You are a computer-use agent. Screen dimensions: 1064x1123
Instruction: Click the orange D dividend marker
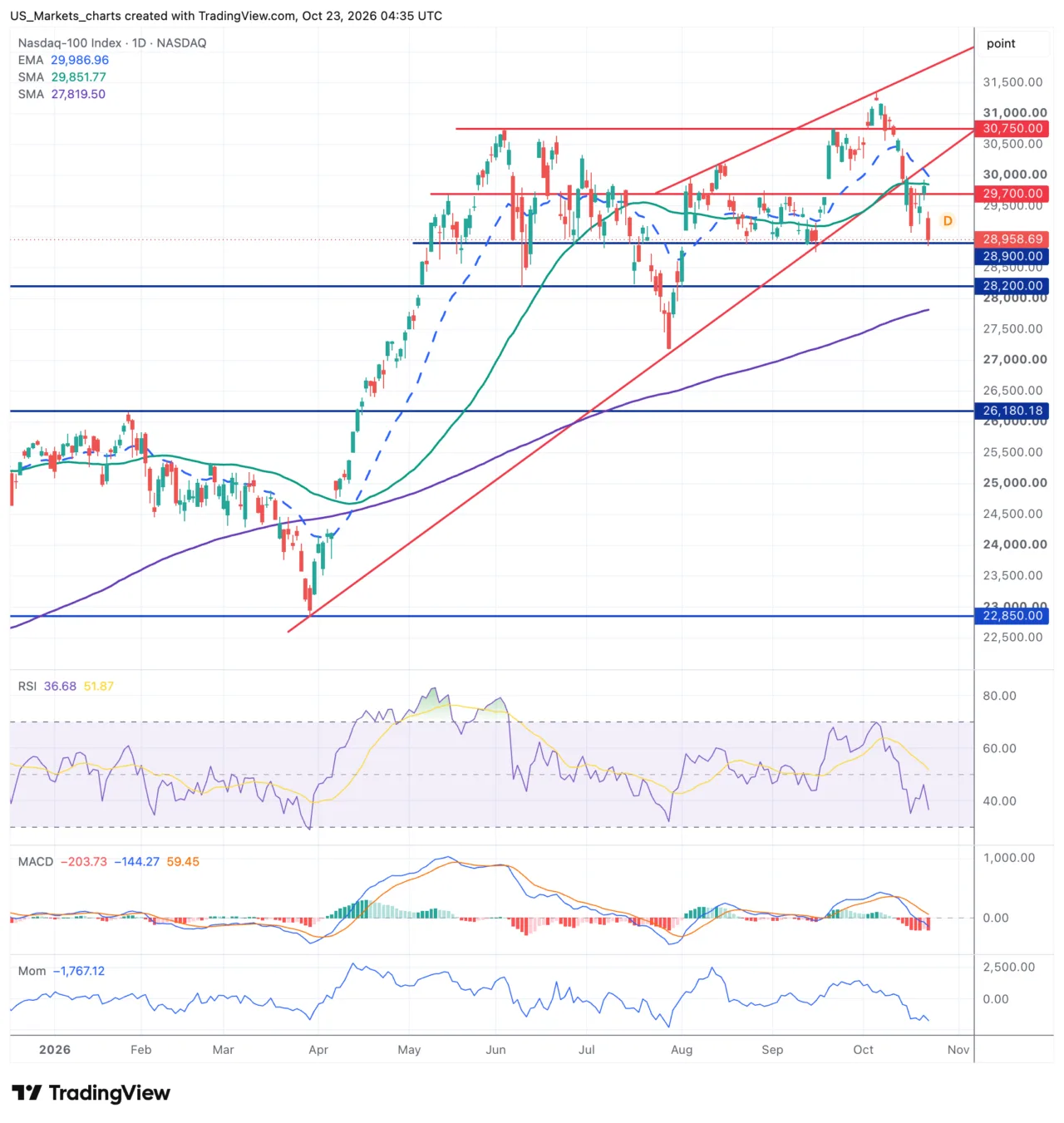[x=948, y=221]
